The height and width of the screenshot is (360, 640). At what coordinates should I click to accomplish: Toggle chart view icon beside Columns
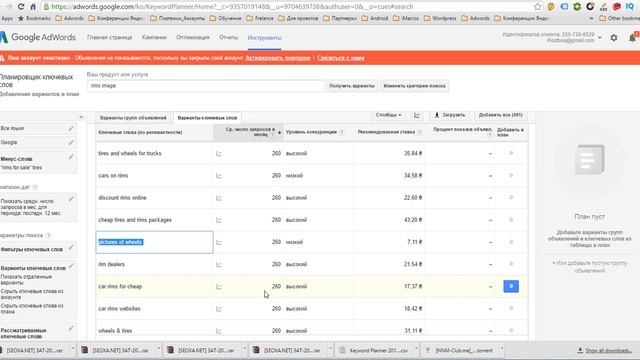point(417,115)
